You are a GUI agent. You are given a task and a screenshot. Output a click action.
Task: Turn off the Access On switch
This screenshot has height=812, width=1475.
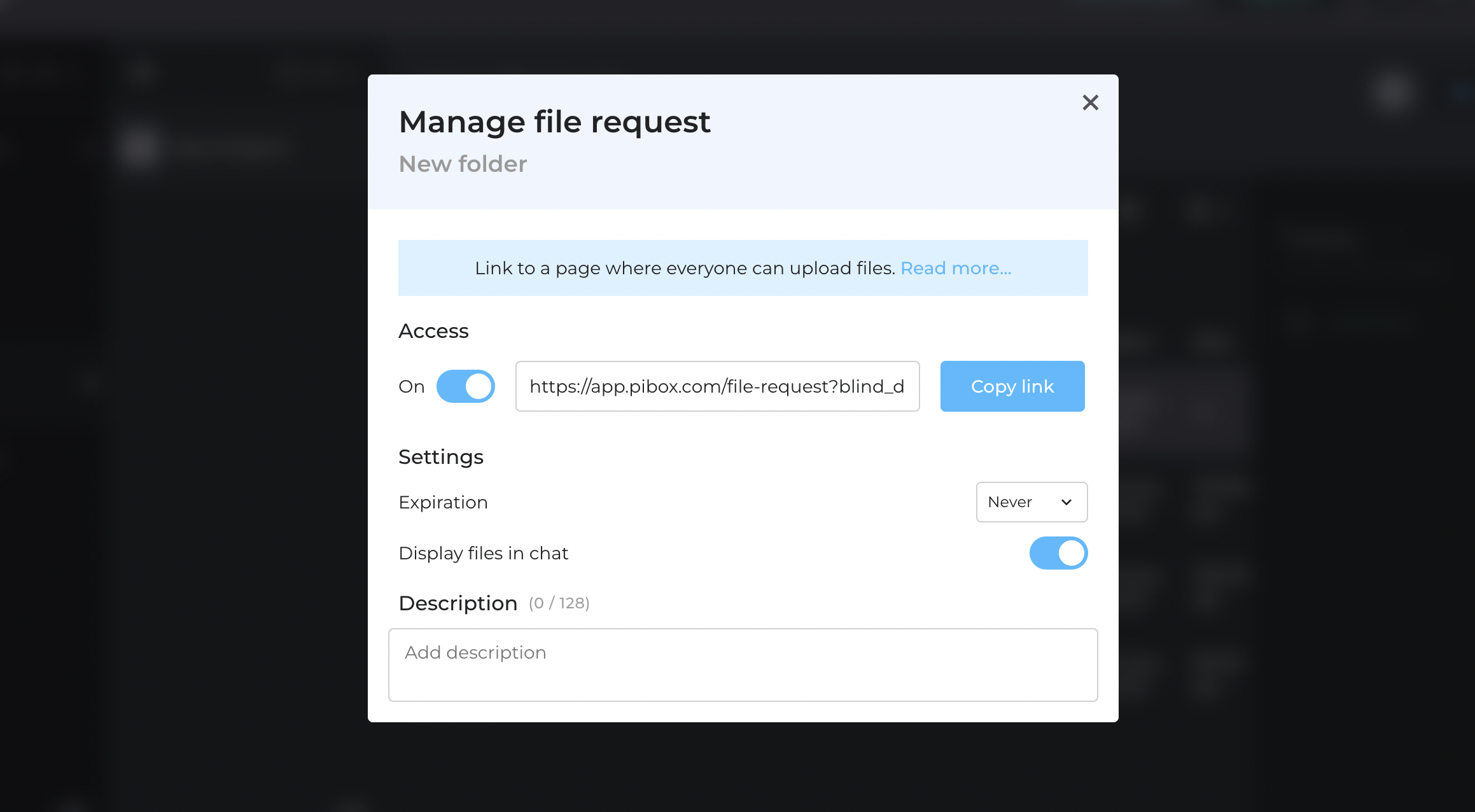click(x=465, y=386)
